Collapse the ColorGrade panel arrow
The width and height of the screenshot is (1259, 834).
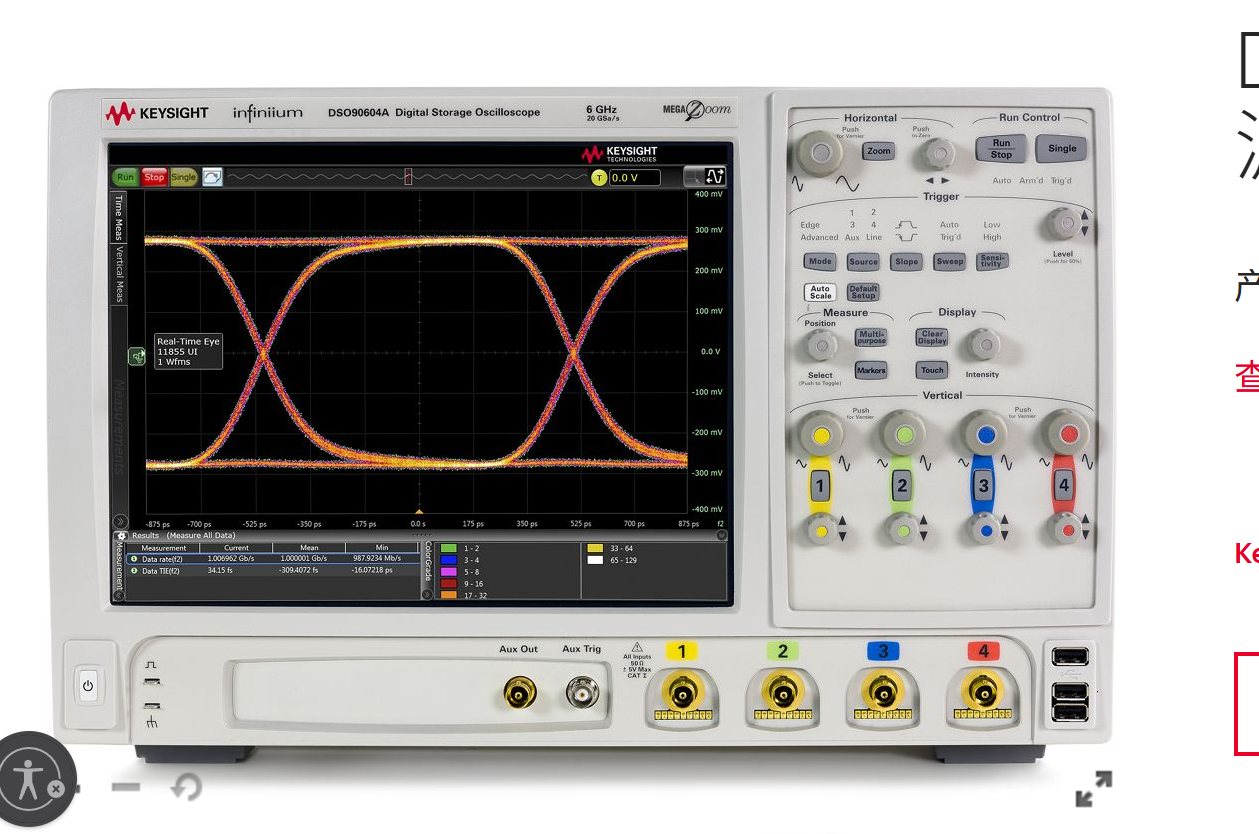pyautogui.click(x=427, y=594)
